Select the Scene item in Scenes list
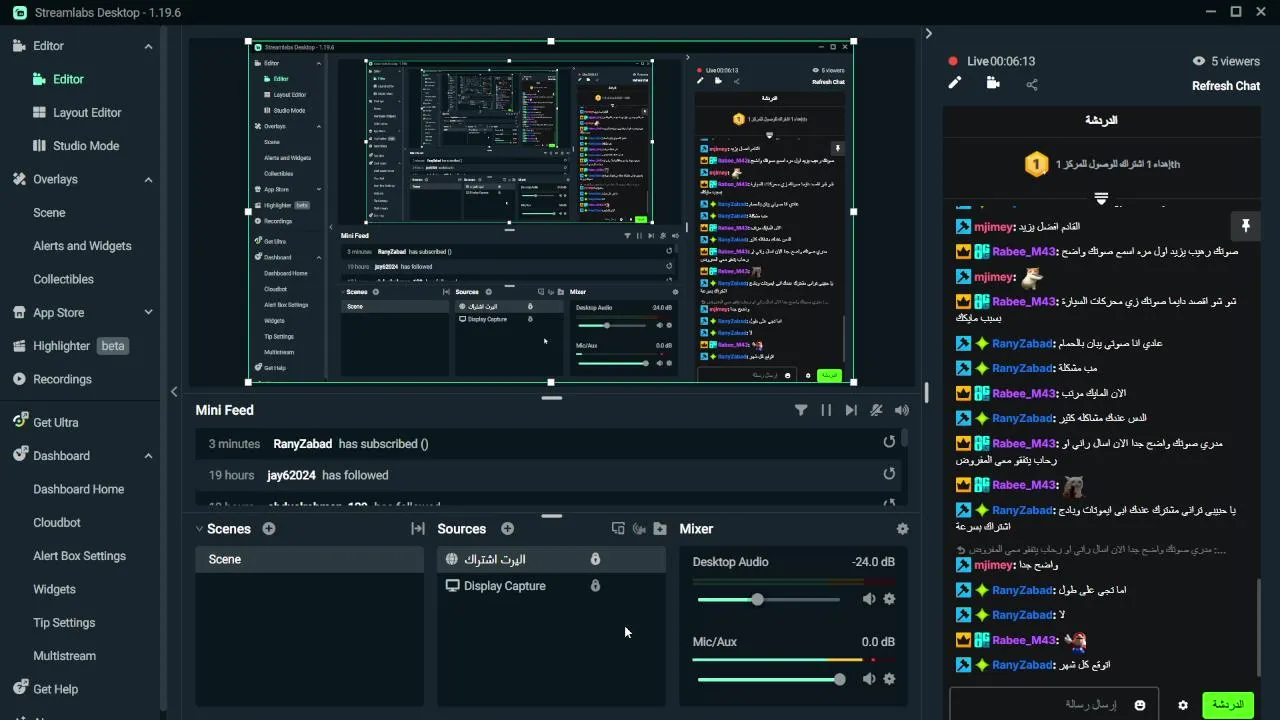This screenshot has height=720, width=1280. pyautogui.click(x=309, y=559)
